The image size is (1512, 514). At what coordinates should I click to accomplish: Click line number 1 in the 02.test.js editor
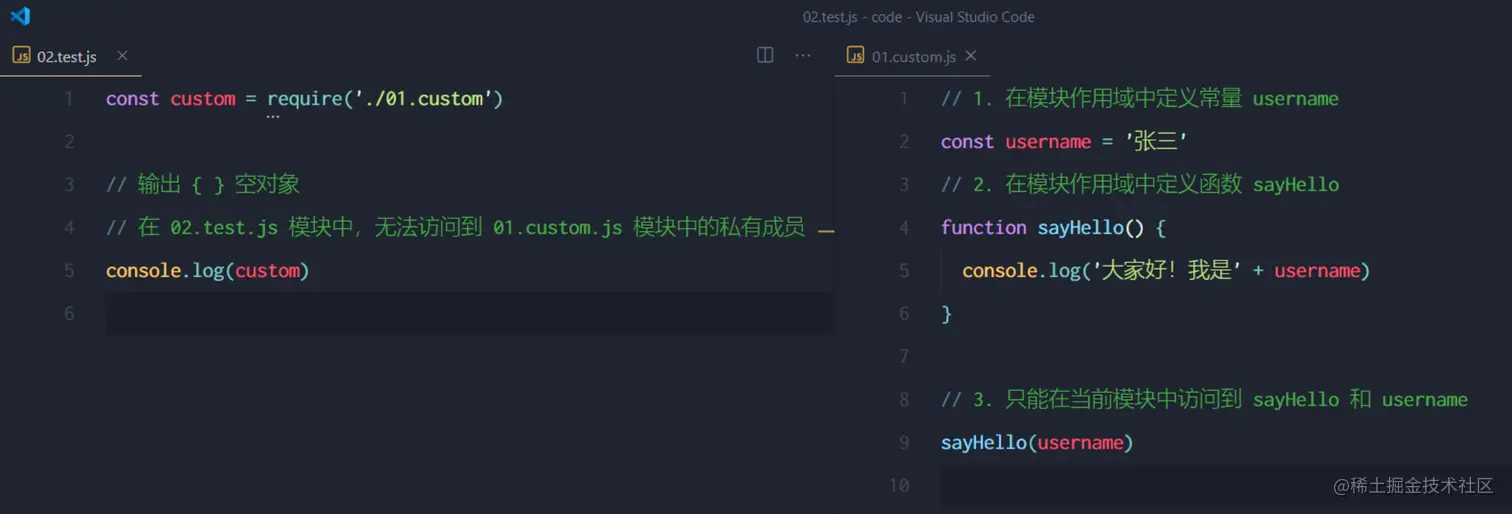tap(69, 99)
